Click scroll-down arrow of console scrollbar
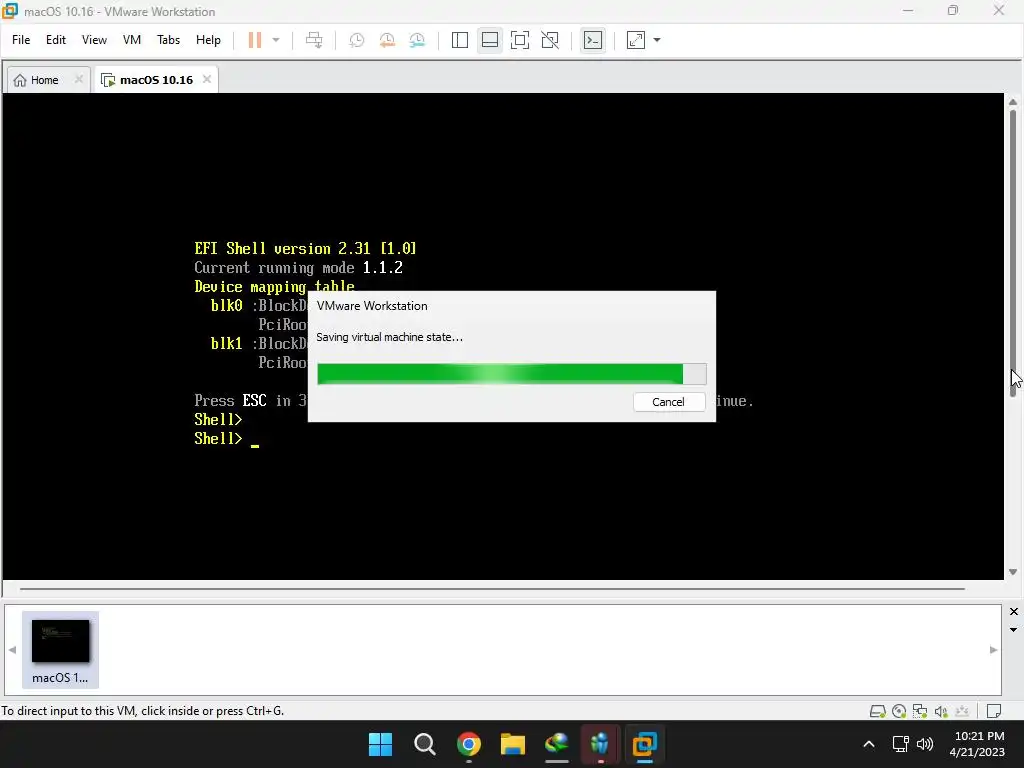The height and width of the screenshot is (768, 1024). [1013, 573]
